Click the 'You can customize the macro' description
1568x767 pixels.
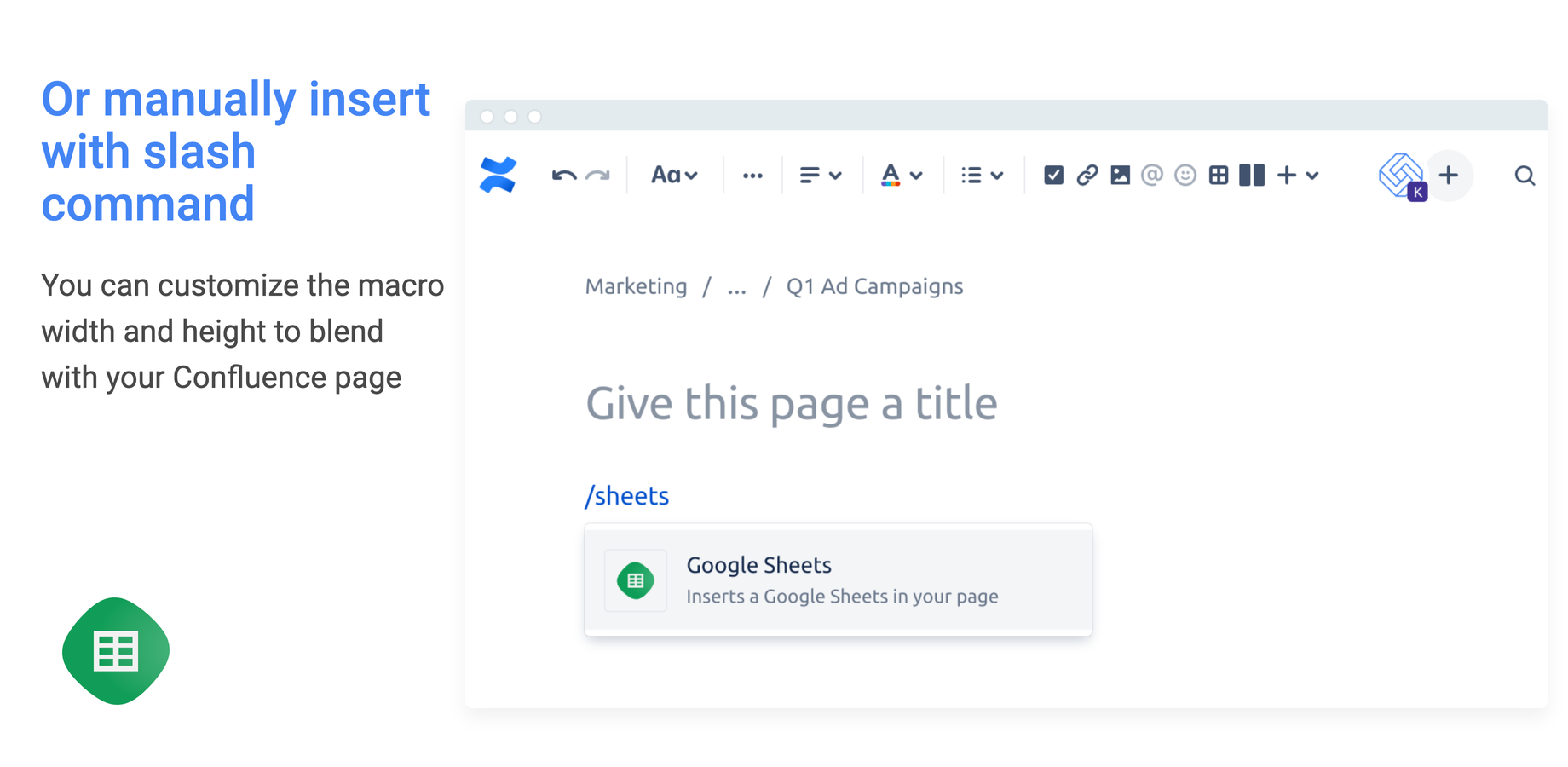(x=242, y=331)
